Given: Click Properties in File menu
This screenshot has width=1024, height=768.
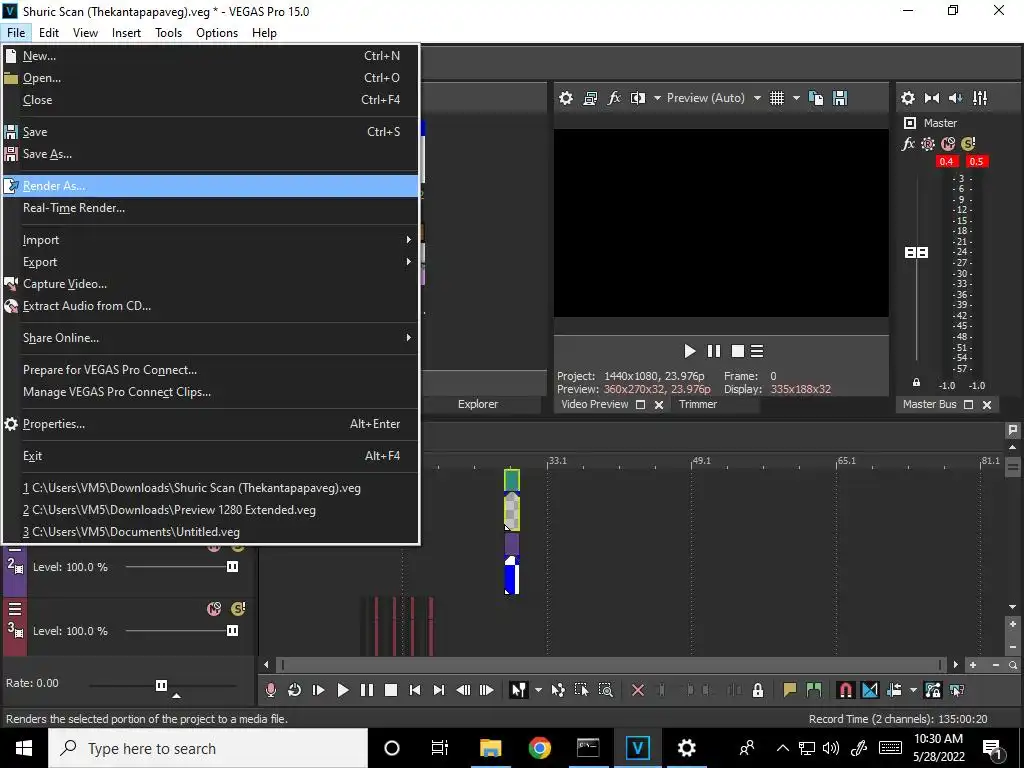Looking at the screenshot, I should pos(210,424).
